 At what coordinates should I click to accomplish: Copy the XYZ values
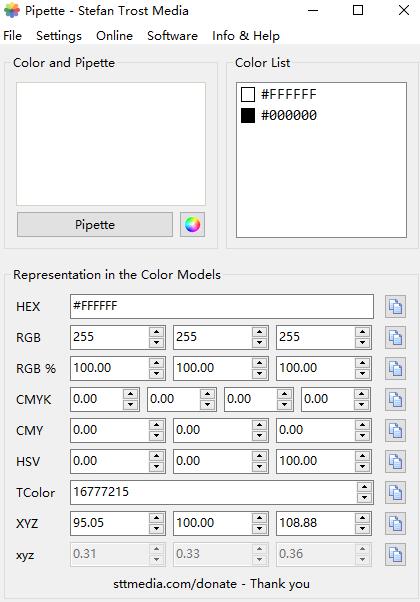pyautogui.click(x=395, y=523)
